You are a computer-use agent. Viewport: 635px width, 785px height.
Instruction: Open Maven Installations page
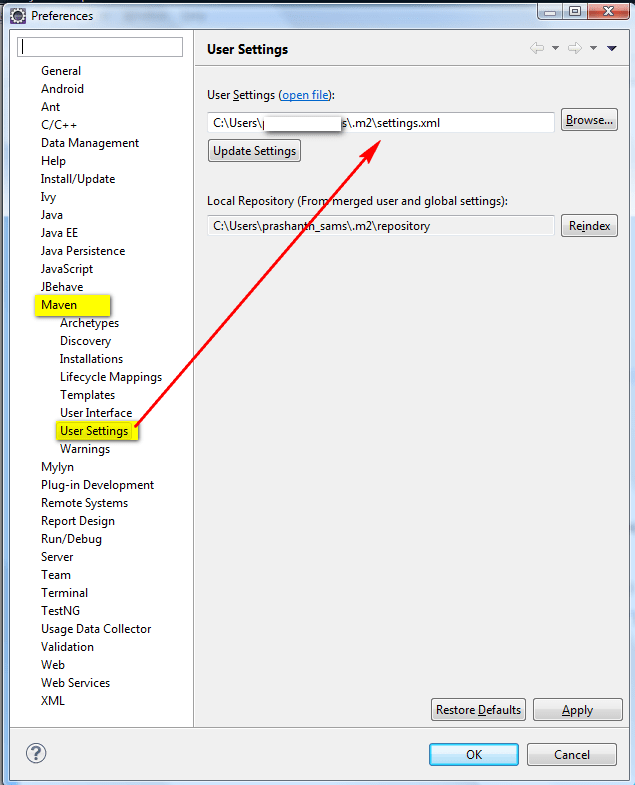[x=91, y=359]
